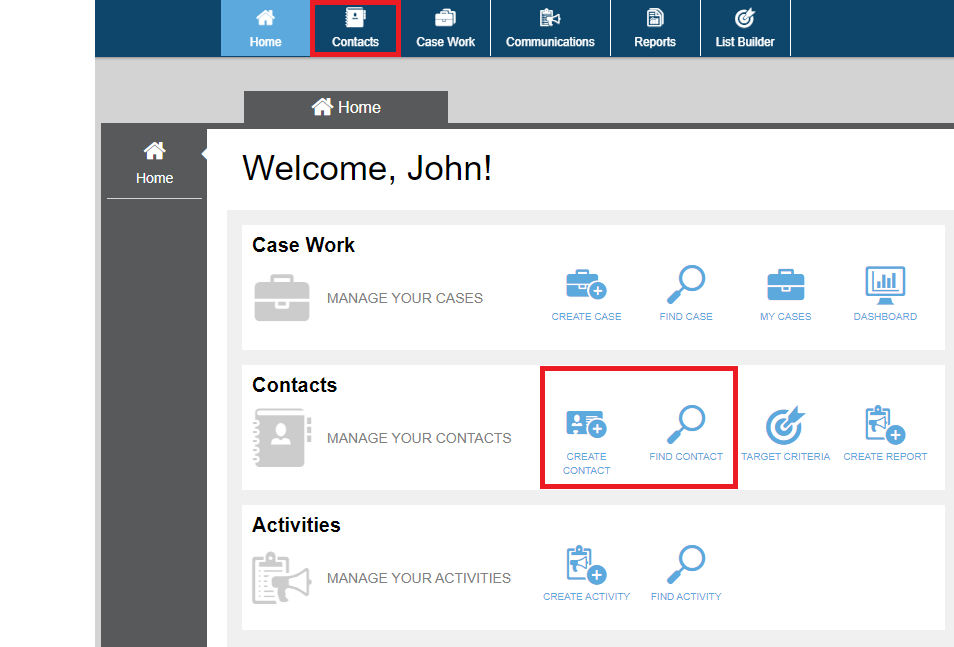Image resolution: width=954 pixels, height=647 pixels.
Task: Open Reports in the top navigation bar
Action: 655,28
